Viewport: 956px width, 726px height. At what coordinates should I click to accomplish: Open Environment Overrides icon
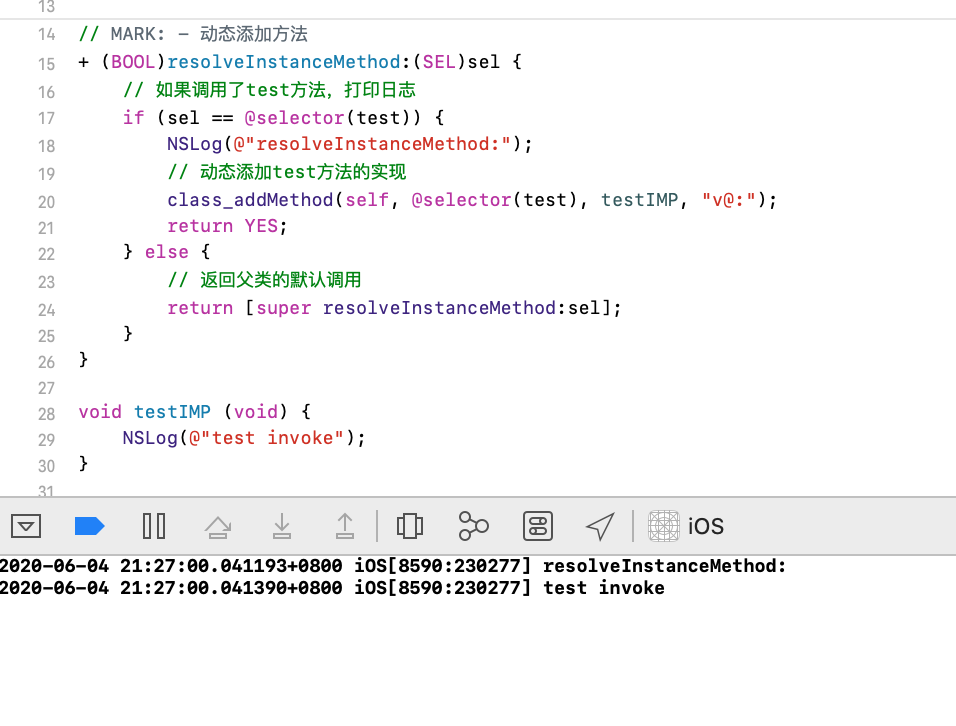(x=538, y=526)
